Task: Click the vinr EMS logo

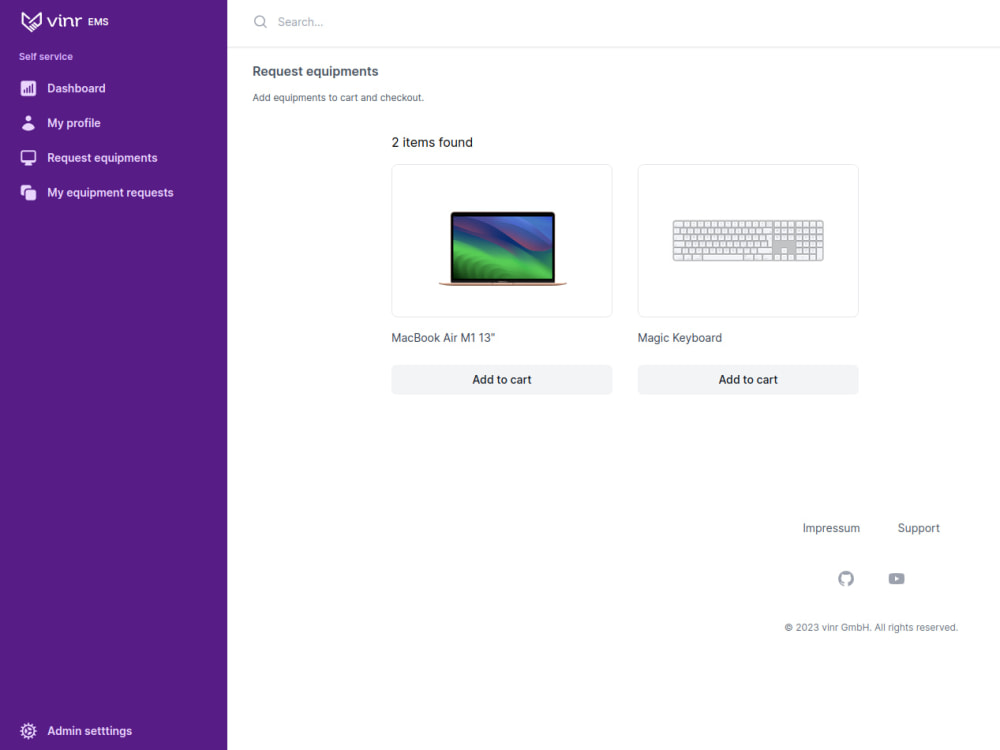Action: click(64, 21)
